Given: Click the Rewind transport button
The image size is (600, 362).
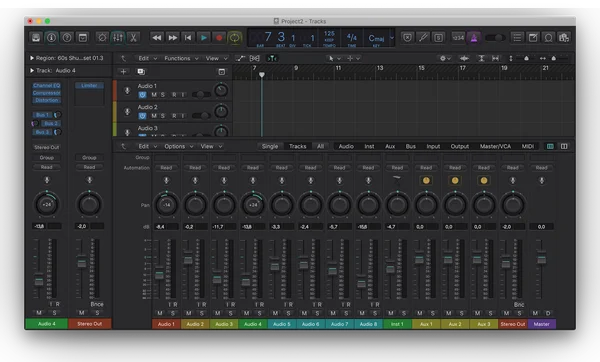Looking at the screenshot, I should 157,38.
